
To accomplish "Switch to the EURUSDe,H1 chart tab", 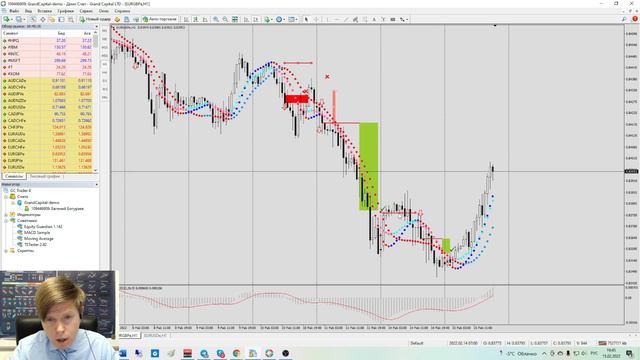I will pyautogui.click(x=155, y=336).
